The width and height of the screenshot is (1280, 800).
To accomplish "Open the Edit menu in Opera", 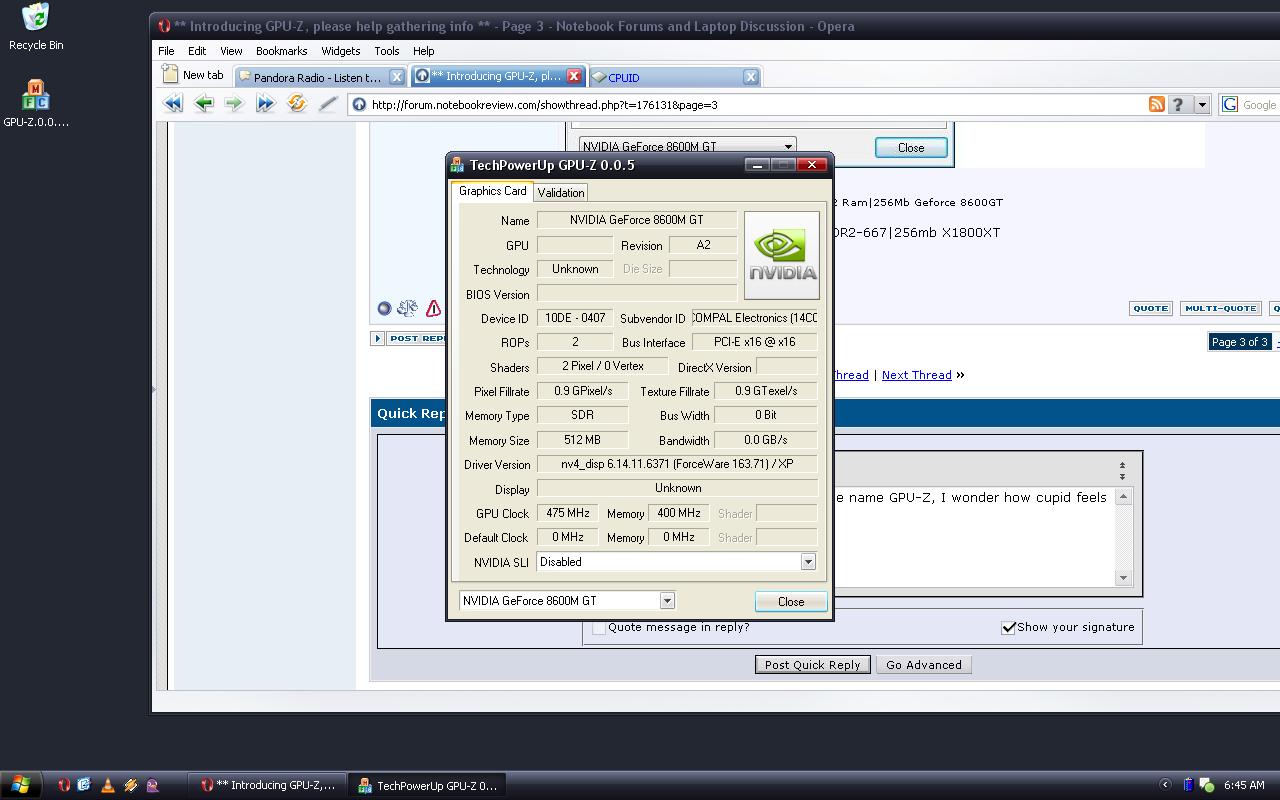I will pos(197,51).
